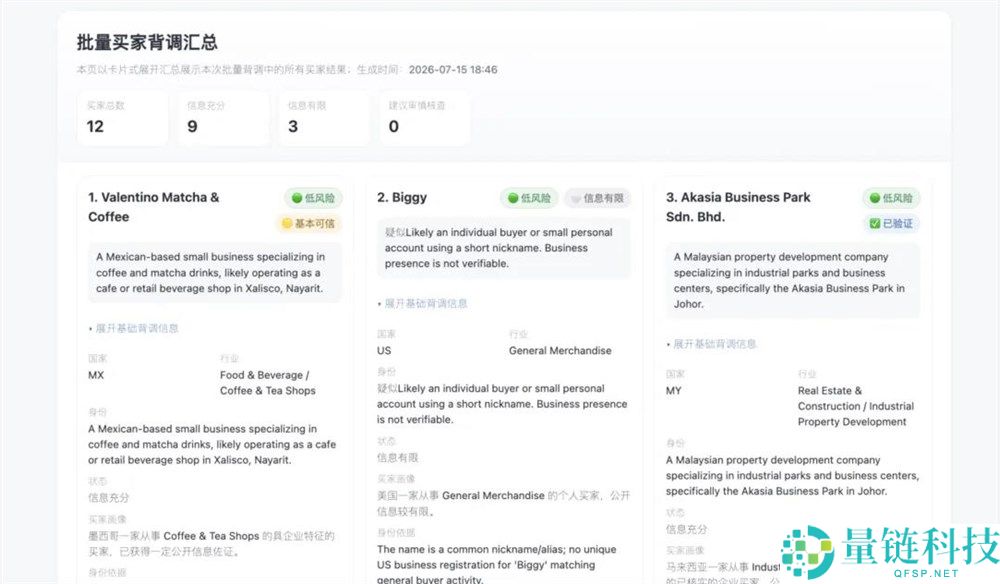Expand basic info for Akasia Business Park
Screen dimensions: 1000x584
[712, 344]
